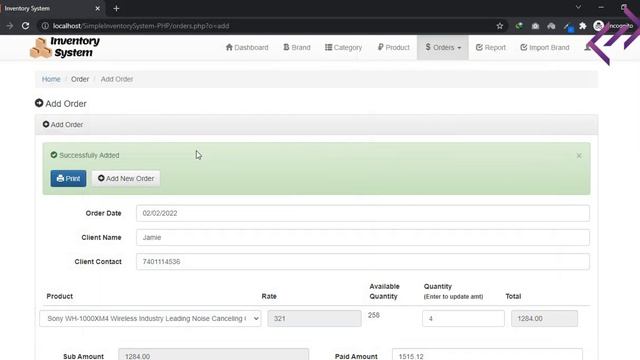The width and height of the screenshot is (640, 360).
Task: Dismiss the Successfully Added alert
Action: 579,156
